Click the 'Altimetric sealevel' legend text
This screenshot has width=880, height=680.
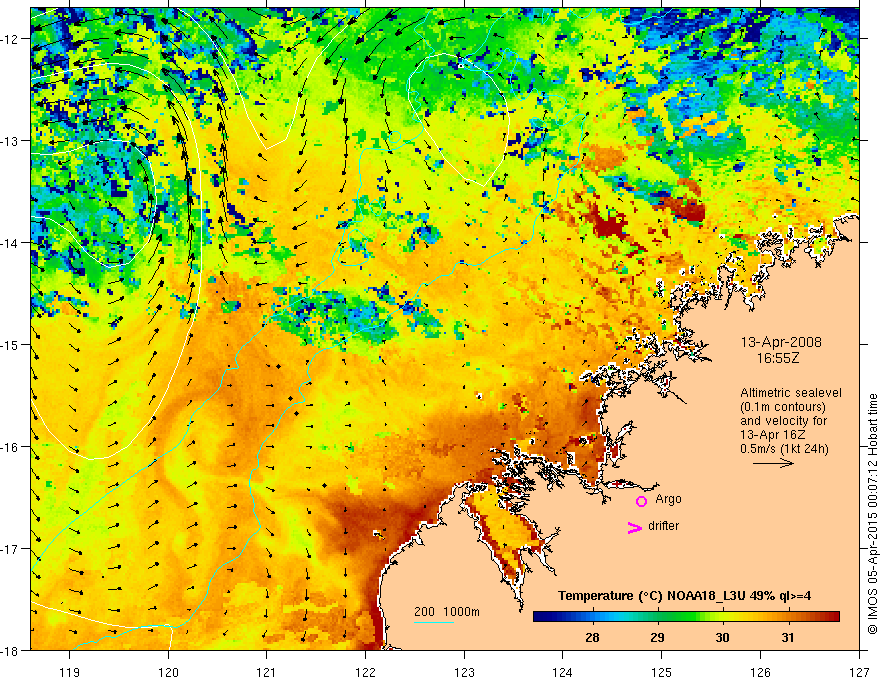point(791,393)
